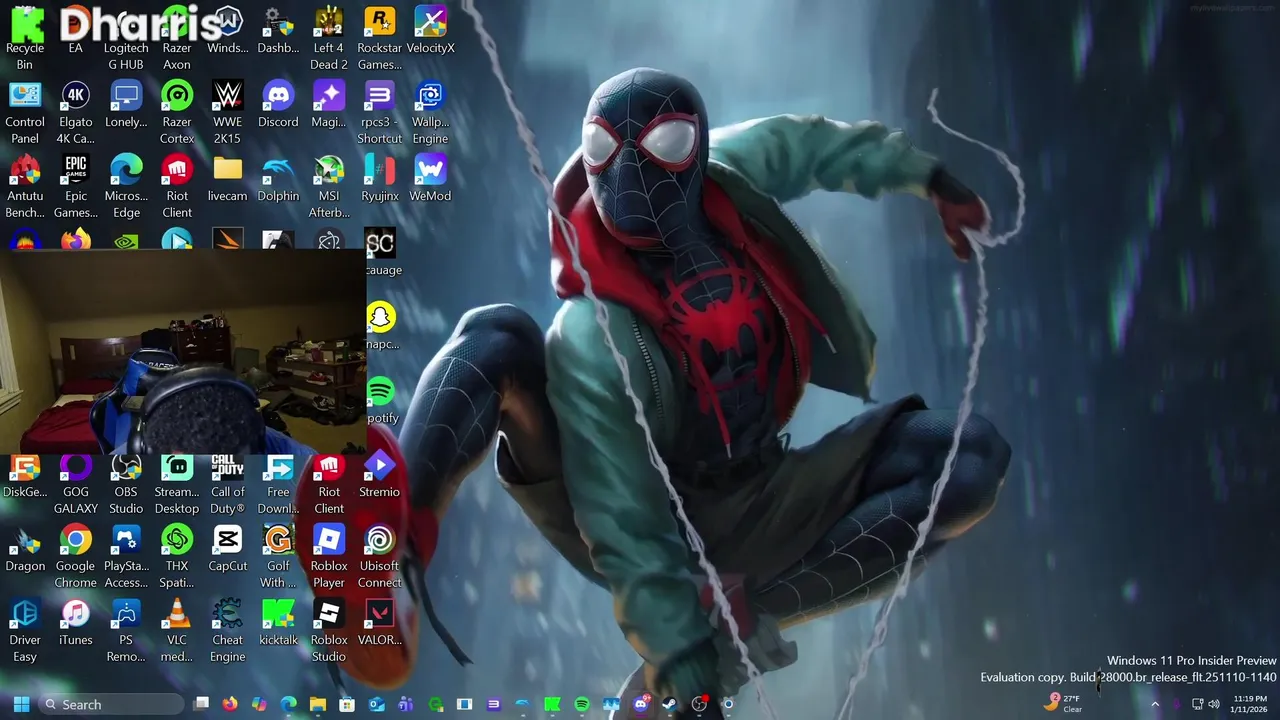Select the kicktalk desktop shortcut
1280x720 pixels.
[278, 622]
